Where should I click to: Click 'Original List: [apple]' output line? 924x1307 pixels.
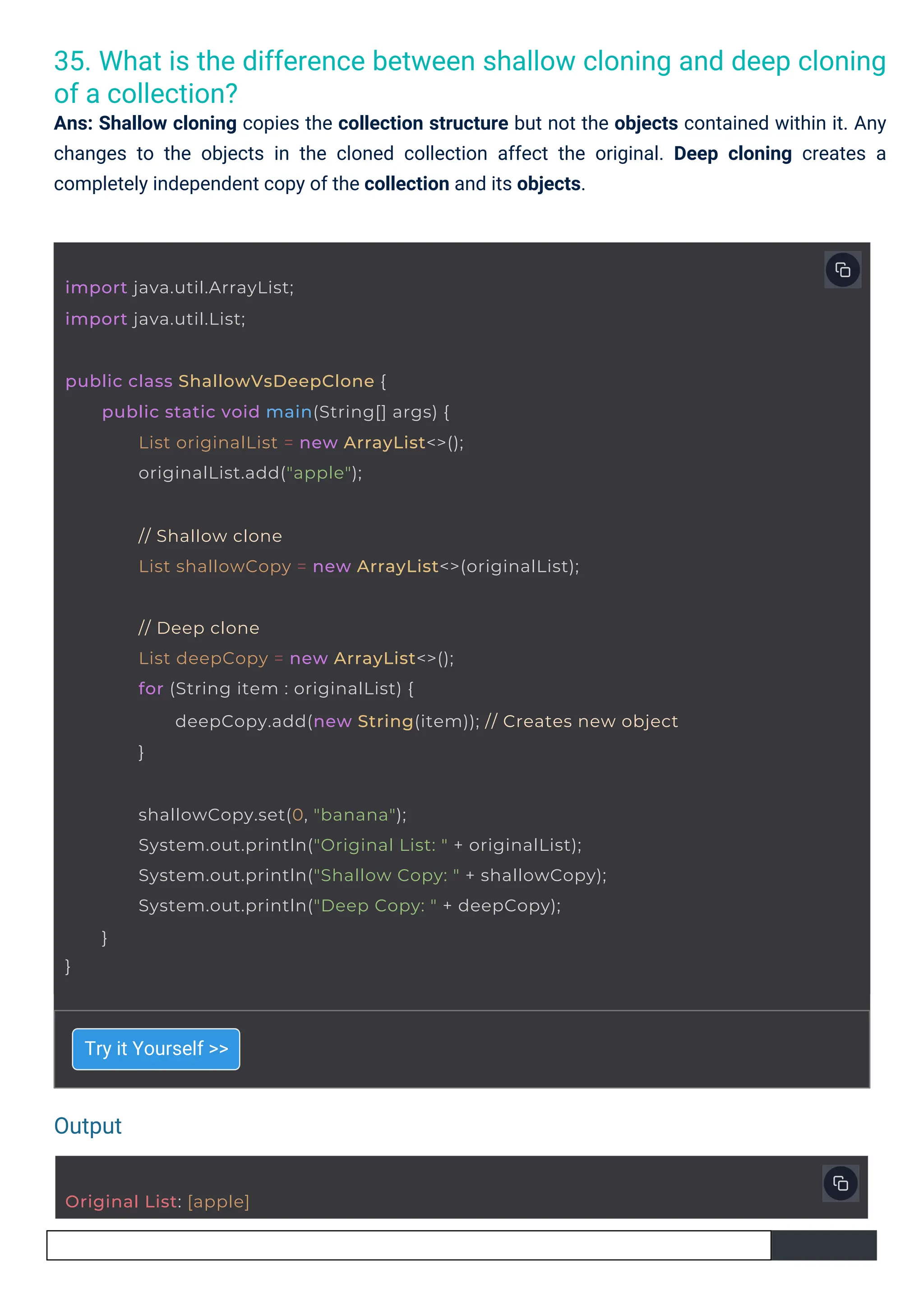tap(157, 1201)
